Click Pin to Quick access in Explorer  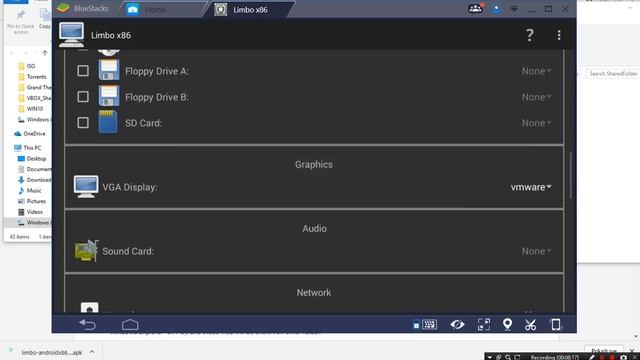click(20, 22)
